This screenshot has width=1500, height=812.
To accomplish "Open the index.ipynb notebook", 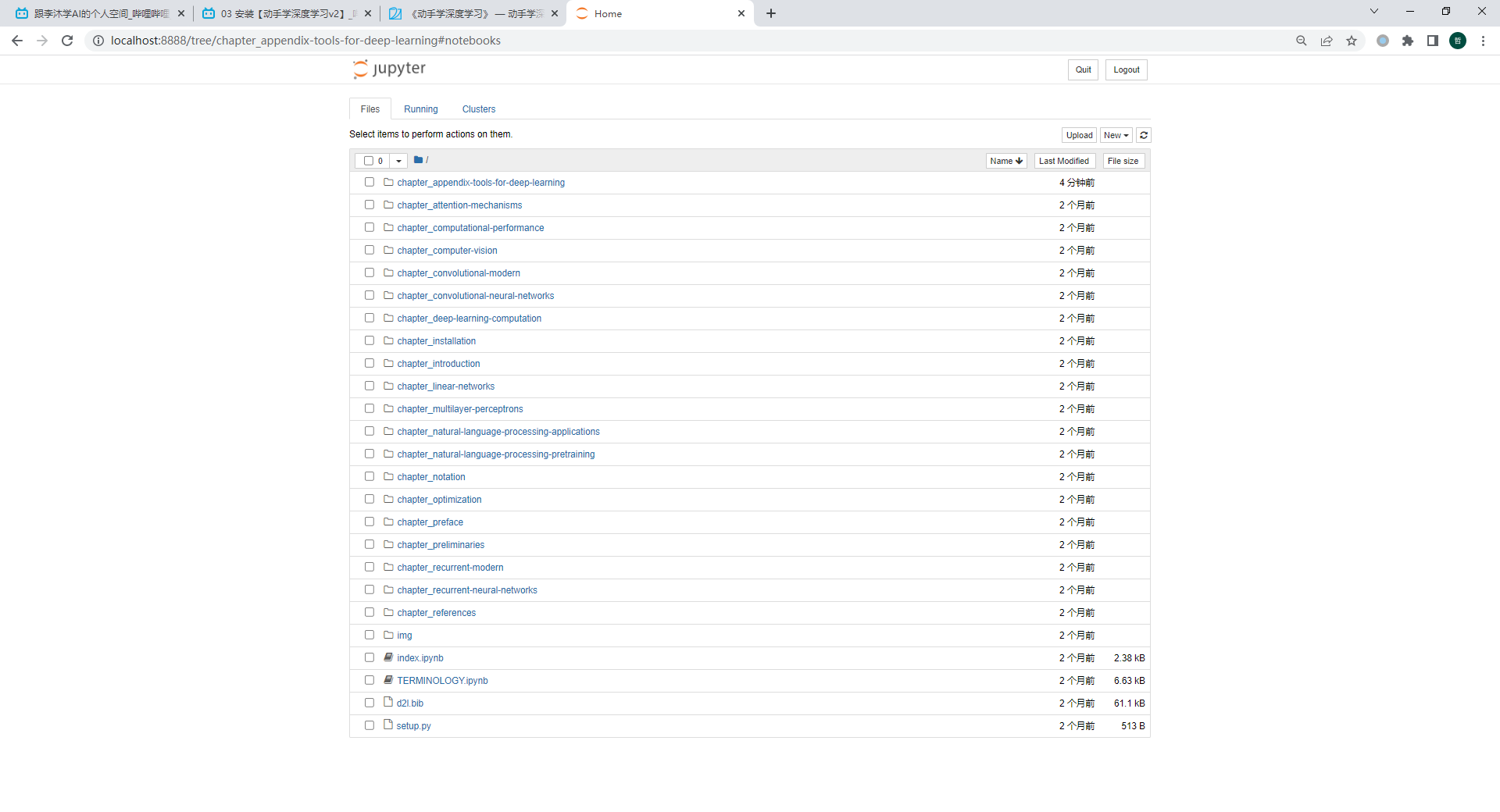I will coord(420,658).
